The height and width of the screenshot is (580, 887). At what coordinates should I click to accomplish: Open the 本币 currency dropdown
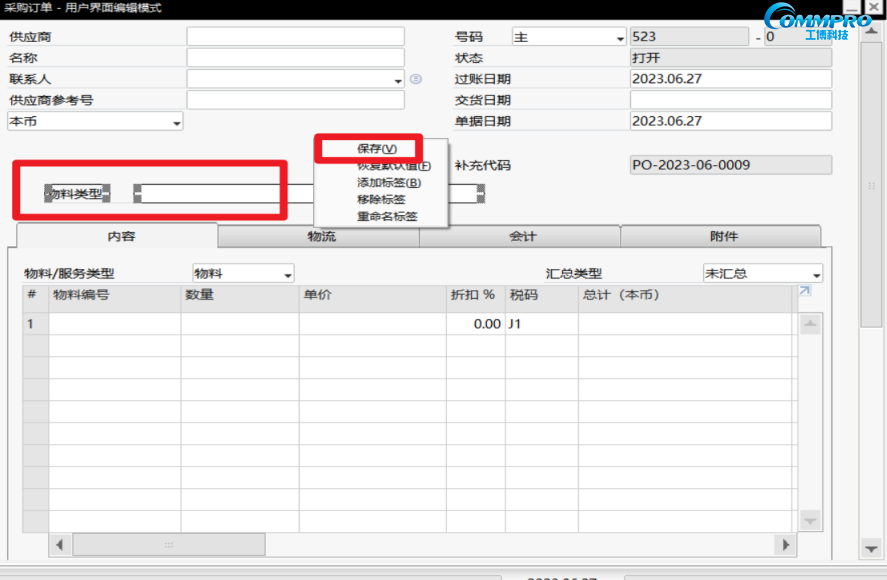pos(178,121)
